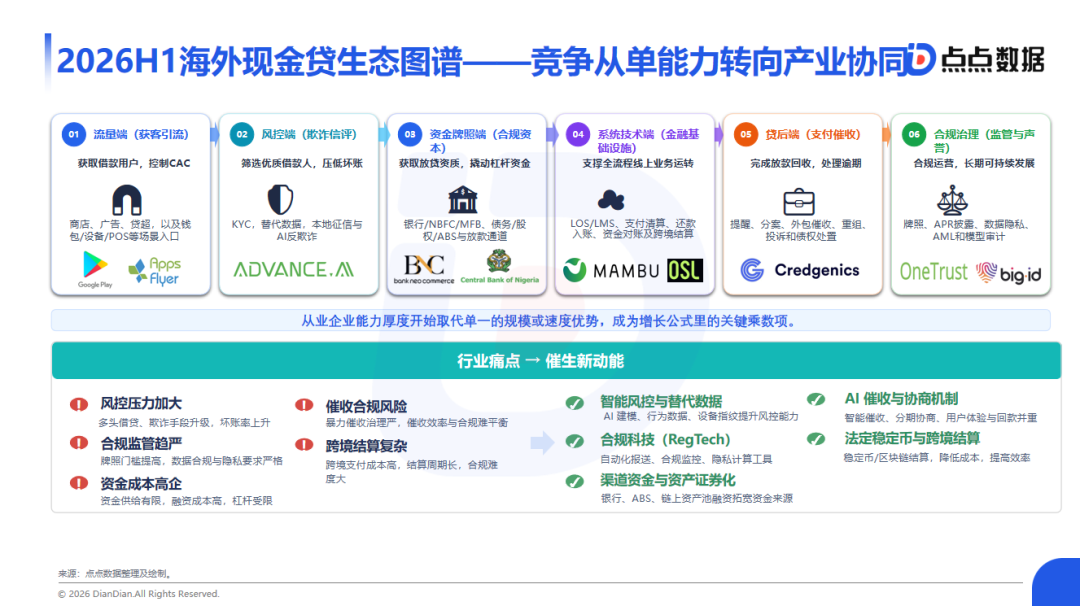Click the BNC bank neo commerce logo
This screenshot has height=606, width=1080.
point(424,269)
